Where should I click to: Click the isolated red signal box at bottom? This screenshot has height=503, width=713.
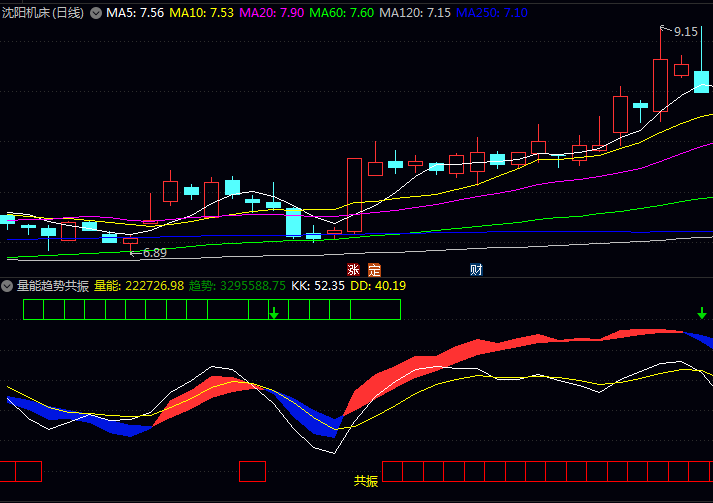252,471
